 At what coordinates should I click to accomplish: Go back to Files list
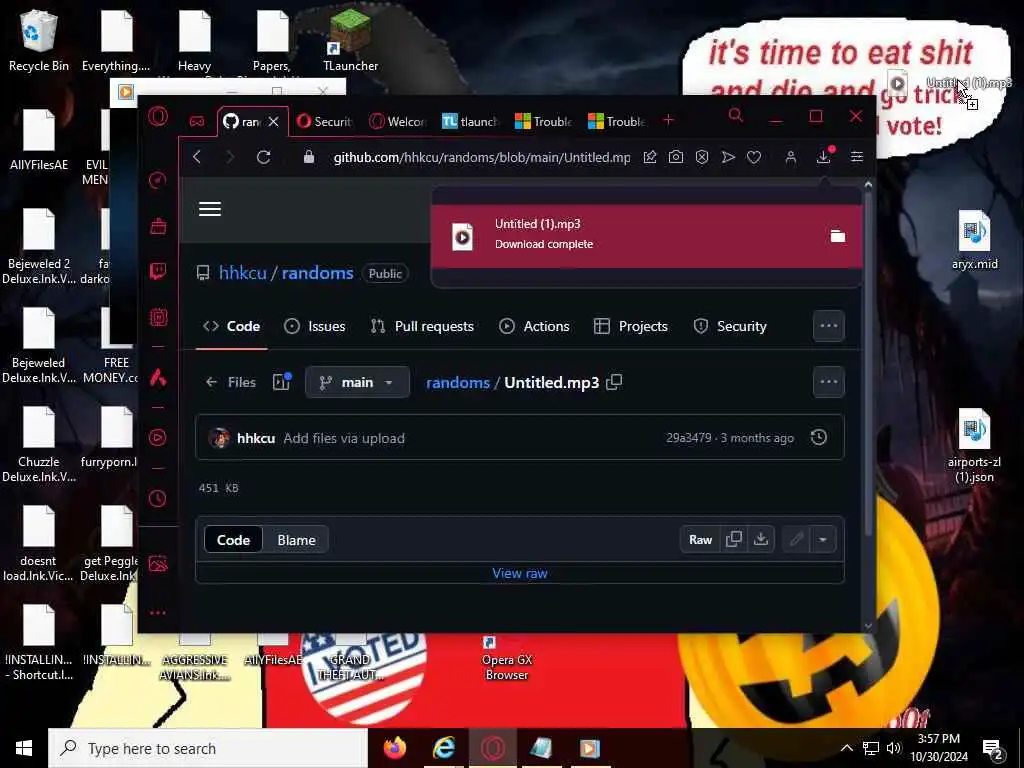231,382
